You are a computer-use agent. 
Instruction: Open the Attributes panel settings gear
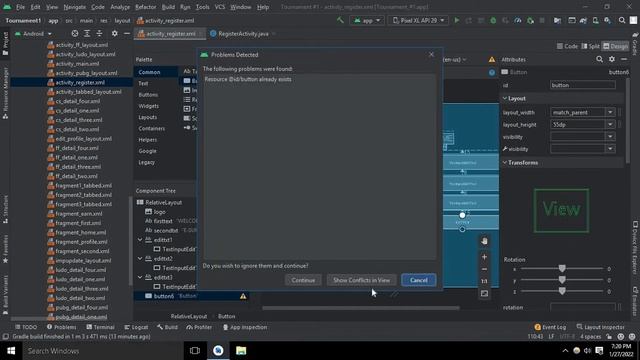tap(611, 60)
